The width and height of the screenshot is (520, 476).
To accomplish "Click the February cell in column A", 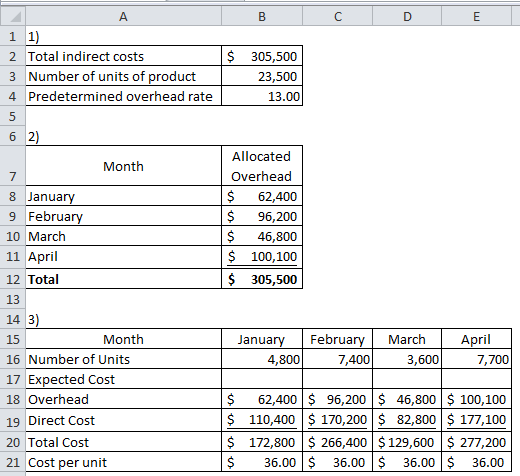I will tap(123, 216).
